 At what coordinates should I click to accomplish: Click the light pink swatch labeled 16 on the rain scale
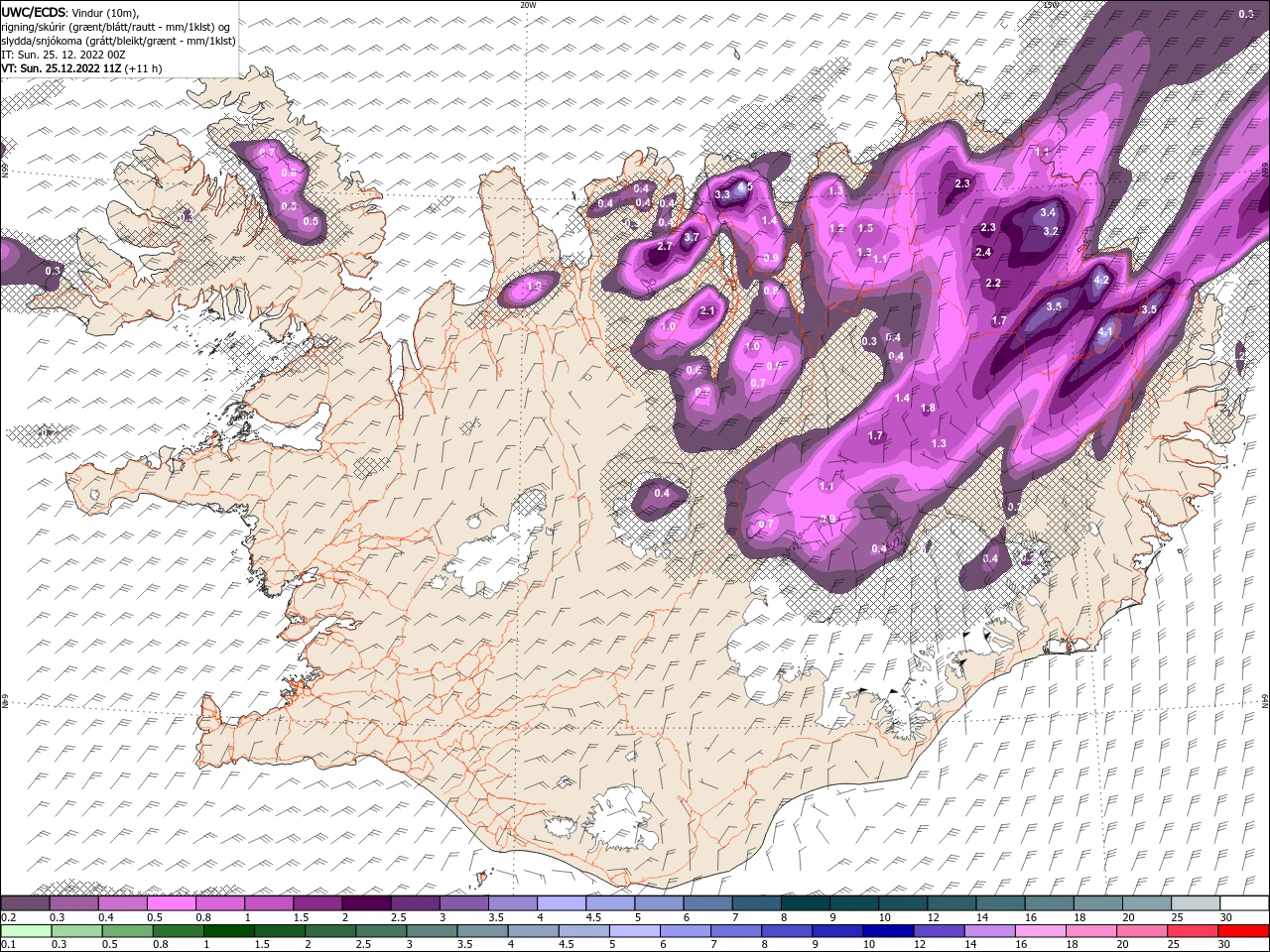pos(1040,931)
